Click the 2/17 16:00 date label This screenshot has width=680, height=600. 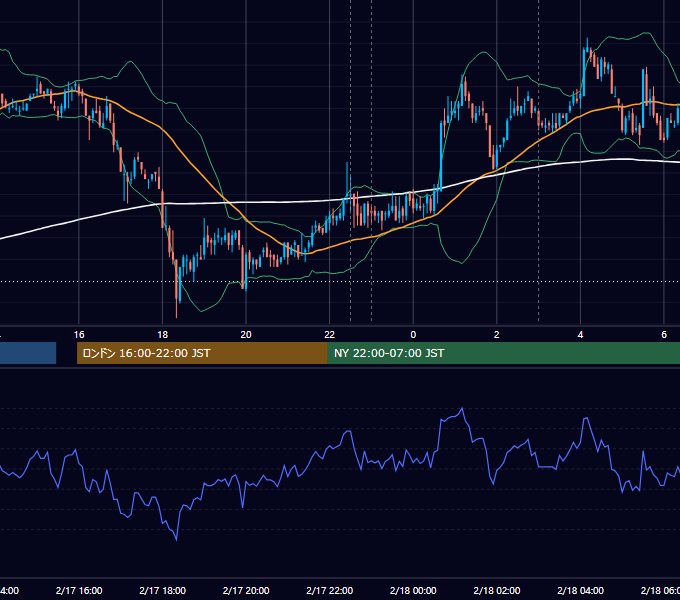pyautogui.click(x=79, y=590)
